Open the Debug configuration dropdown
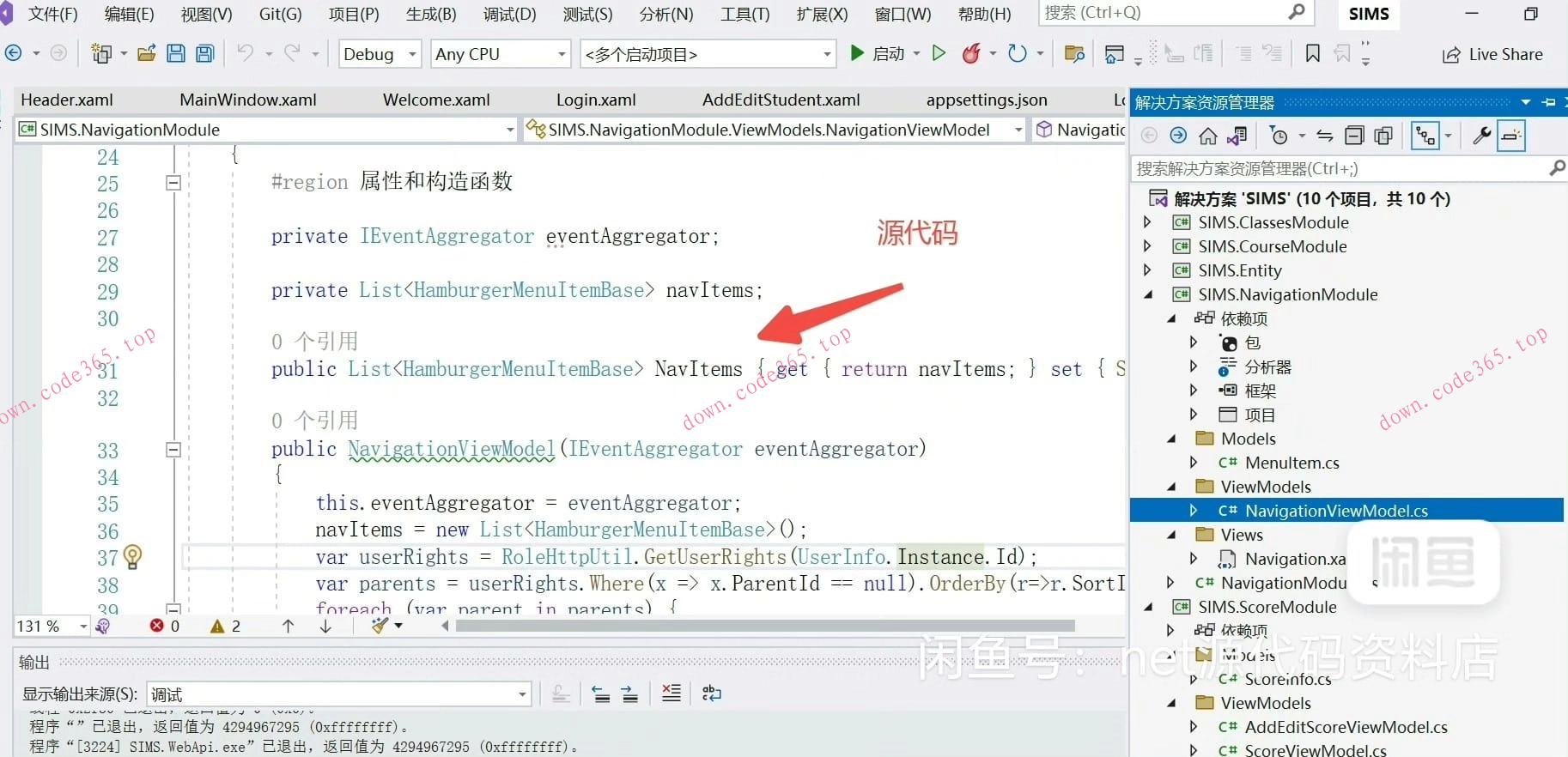Image resolution: width=1568 pixels, height=757 pixels. [380, 54]
